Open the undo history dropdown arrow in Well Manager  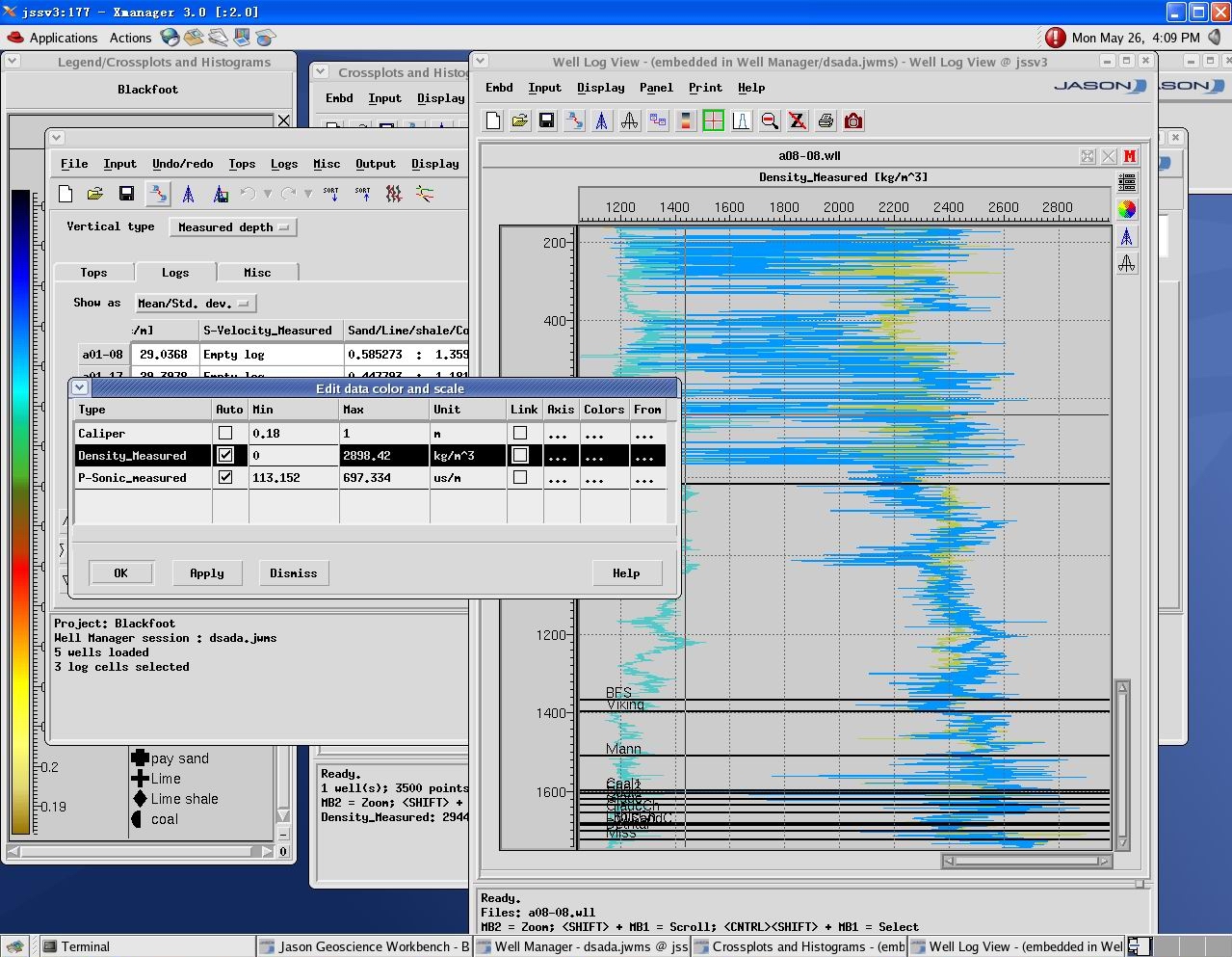[x=268, y=194]
